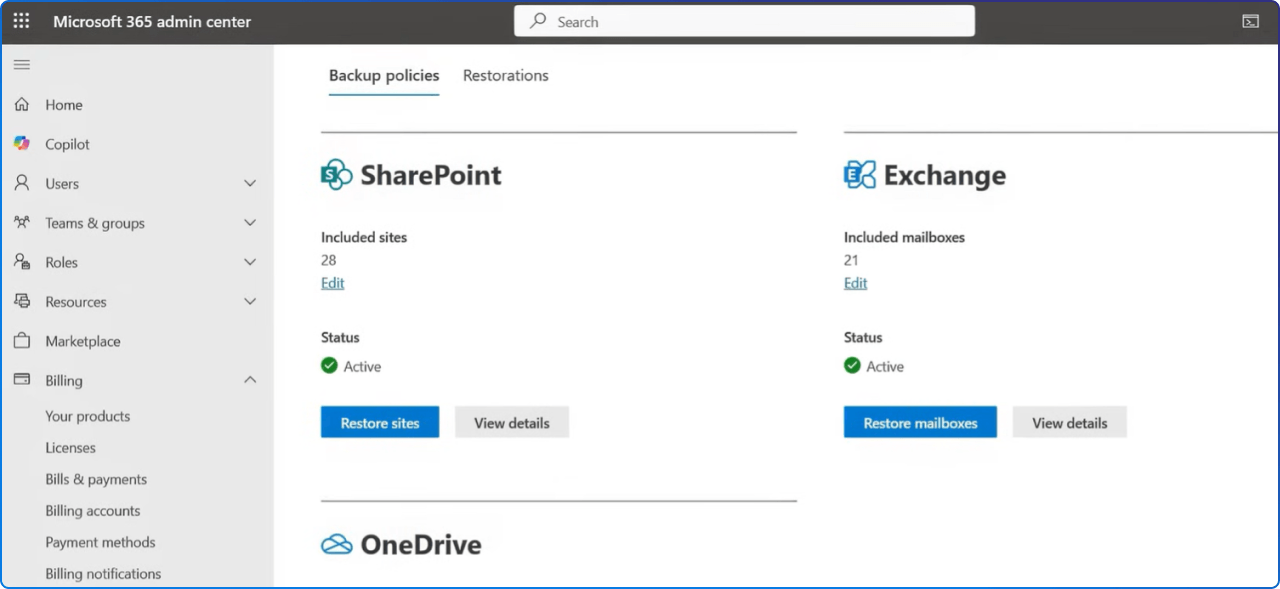Open Marketplace from the sidebar icon
The width and height of the screenshot is (1280, 589).
(20, 340)
